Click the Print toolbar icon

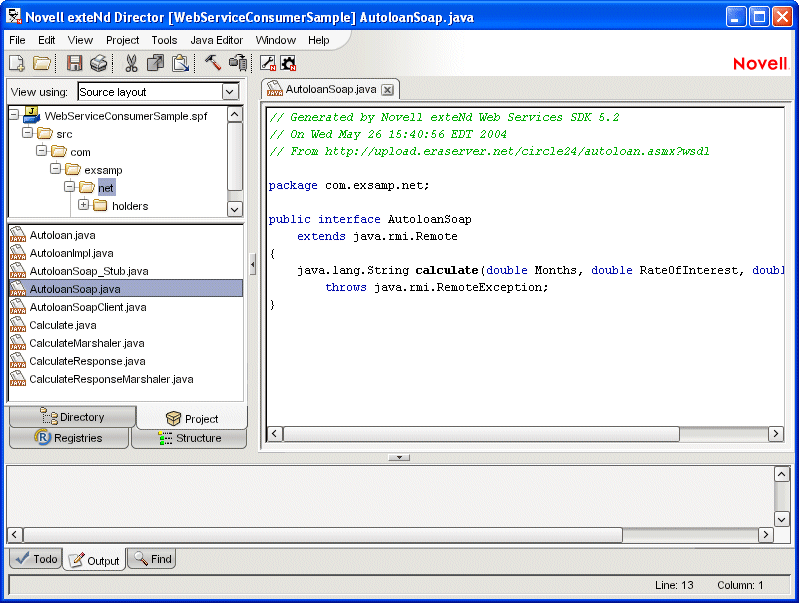click(98, 63)
